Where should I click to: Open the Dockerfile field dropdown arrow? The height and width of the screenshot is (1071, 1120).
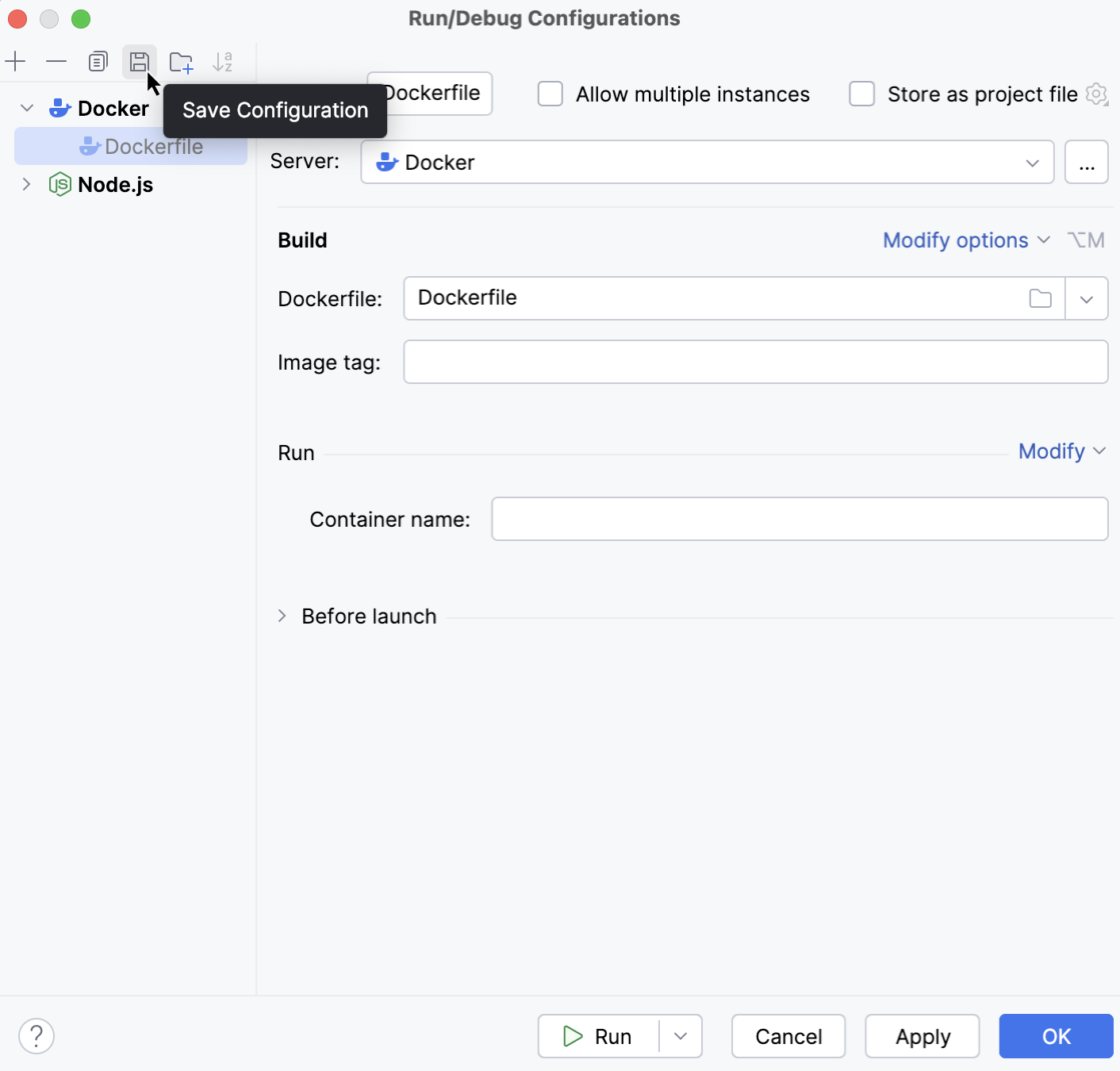pyautogui.click(x=1086, y=298)
